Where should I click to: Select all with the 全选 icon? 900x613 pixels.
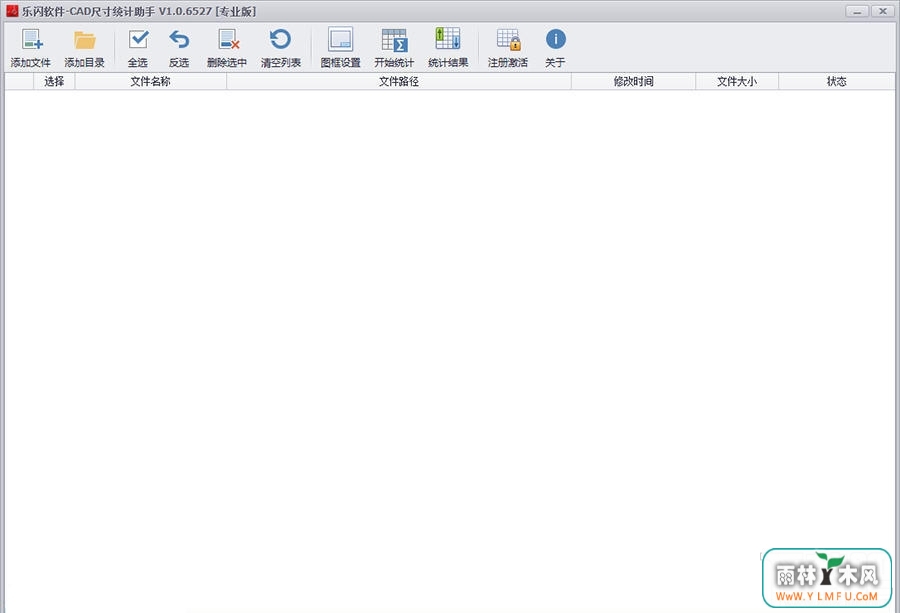click(x=138, y=40)
